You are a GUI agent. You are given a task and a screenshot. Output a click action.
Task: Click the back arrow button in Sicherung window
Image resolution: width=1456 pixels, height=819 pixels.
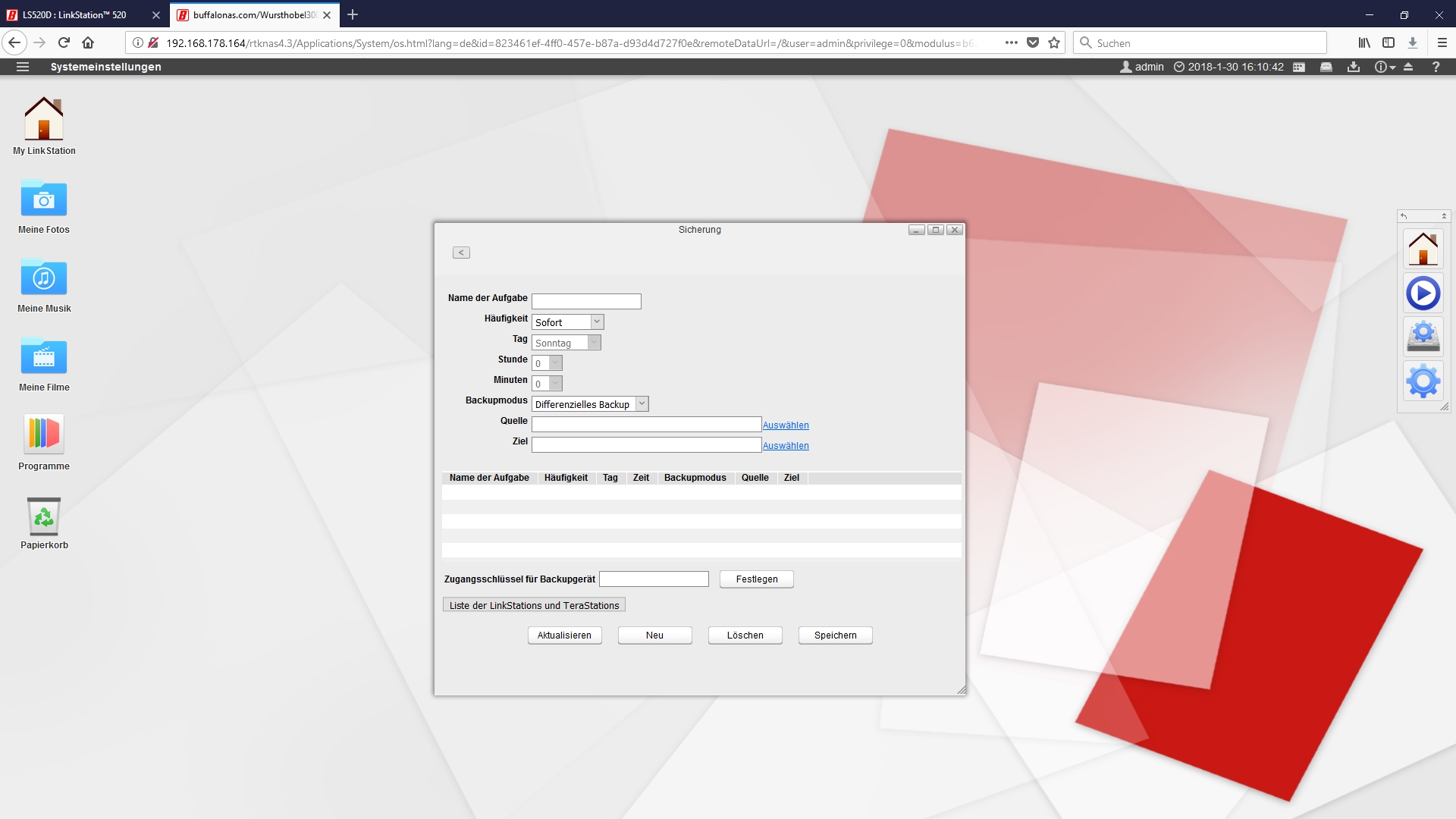[461, 253]
